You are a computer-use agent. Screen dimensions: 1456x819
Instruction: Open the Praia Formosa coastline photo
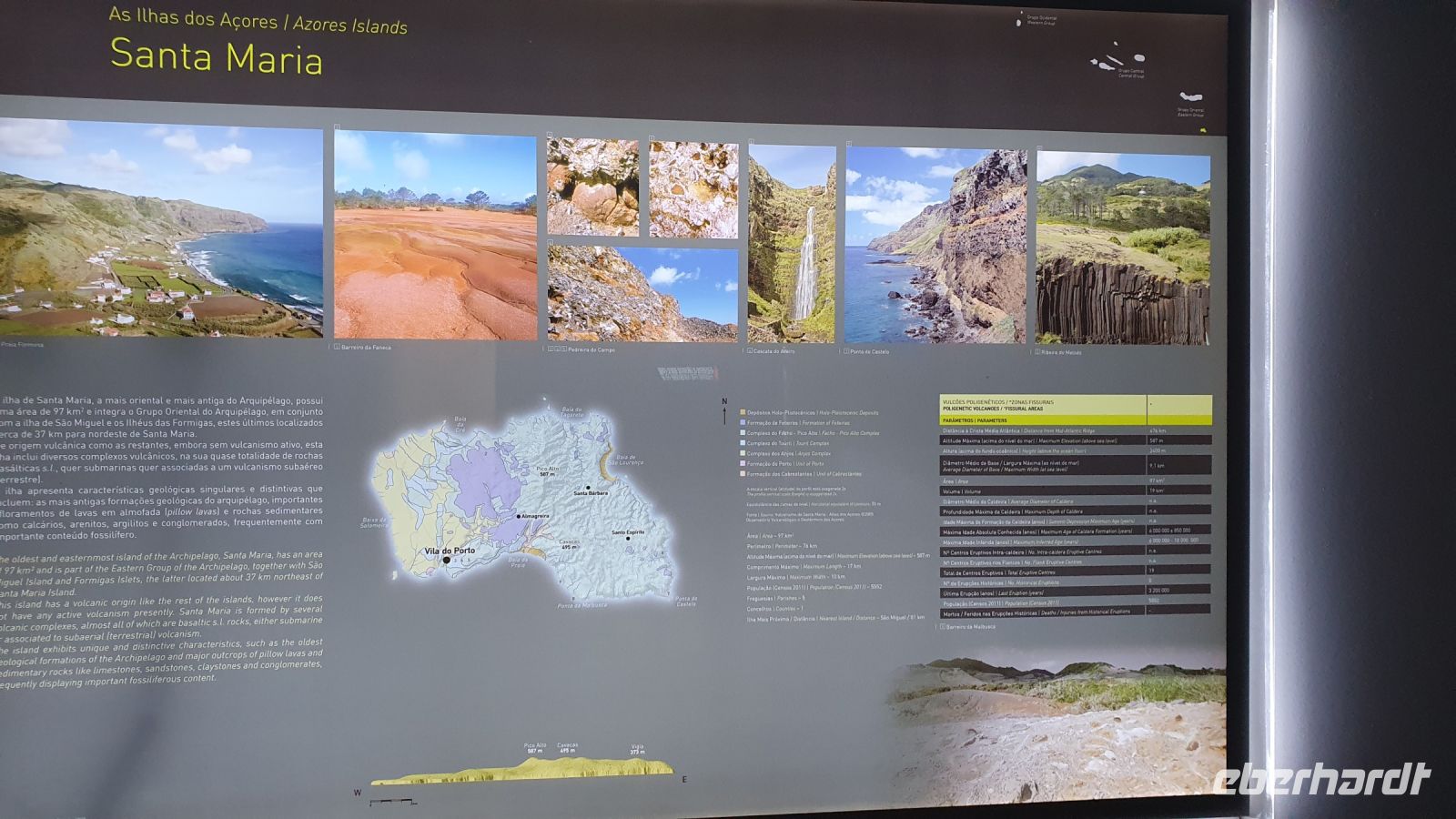(x=161, y=232)
